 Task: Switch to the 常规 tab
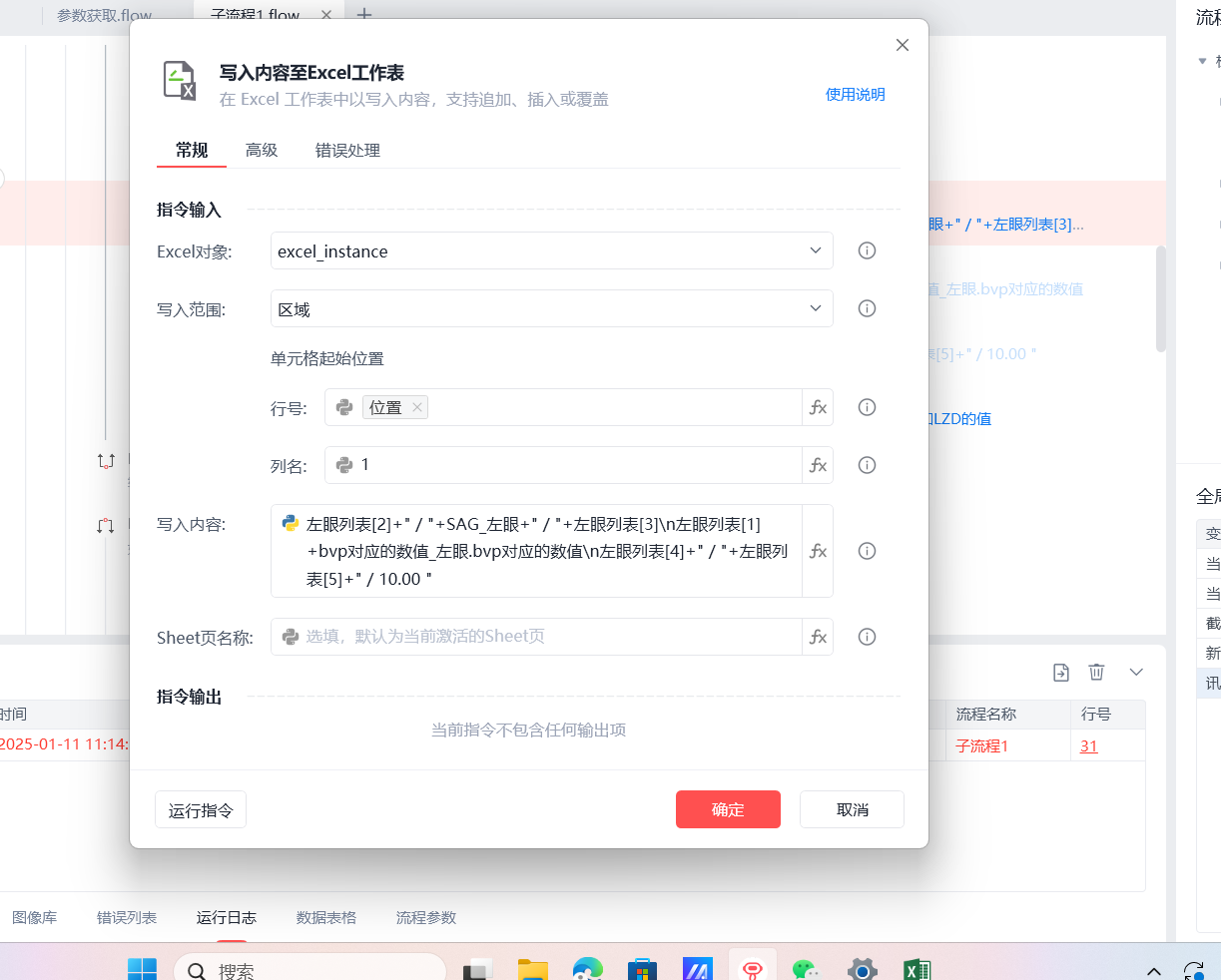[192, 151]
